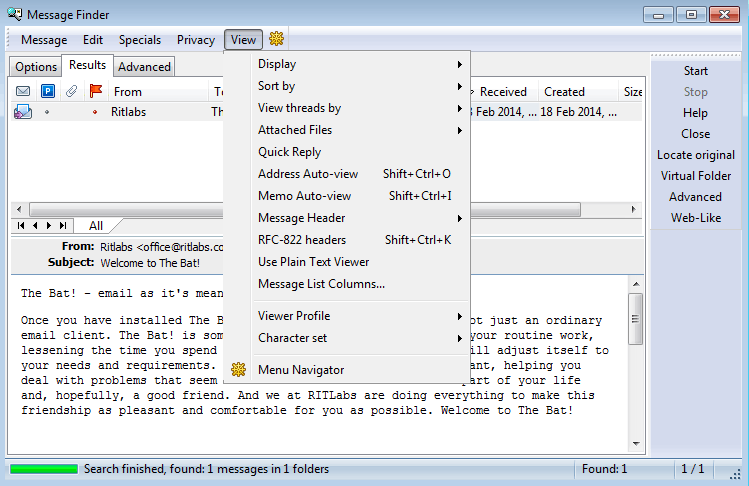Switch to the Advanced tab
Viewport: 749px width, 486px height.
pos(144,67)
